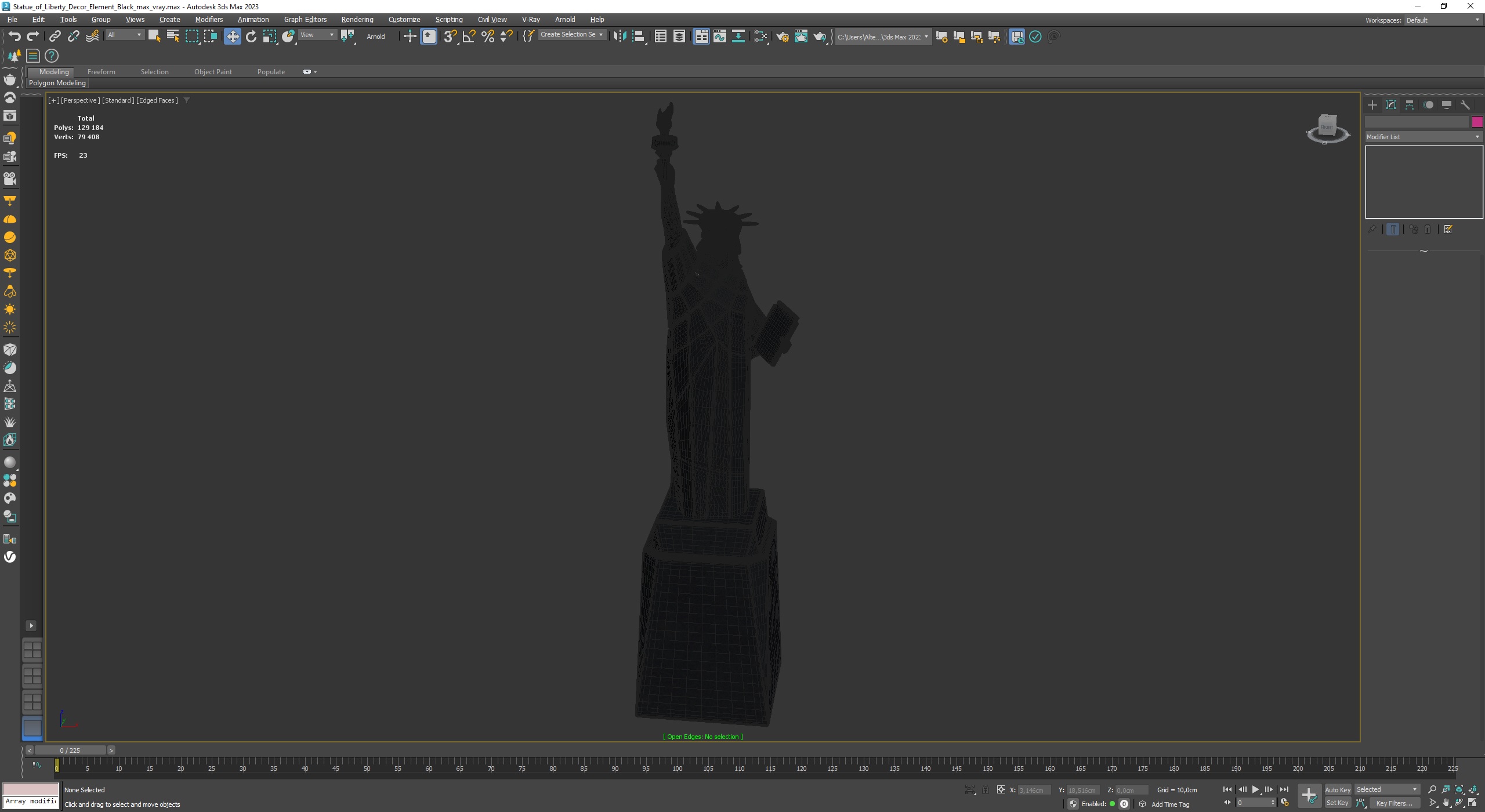This screenshot has width=1485, height=812.
Task: Toggle the 3D Snaps button
Action: [450, 37]
